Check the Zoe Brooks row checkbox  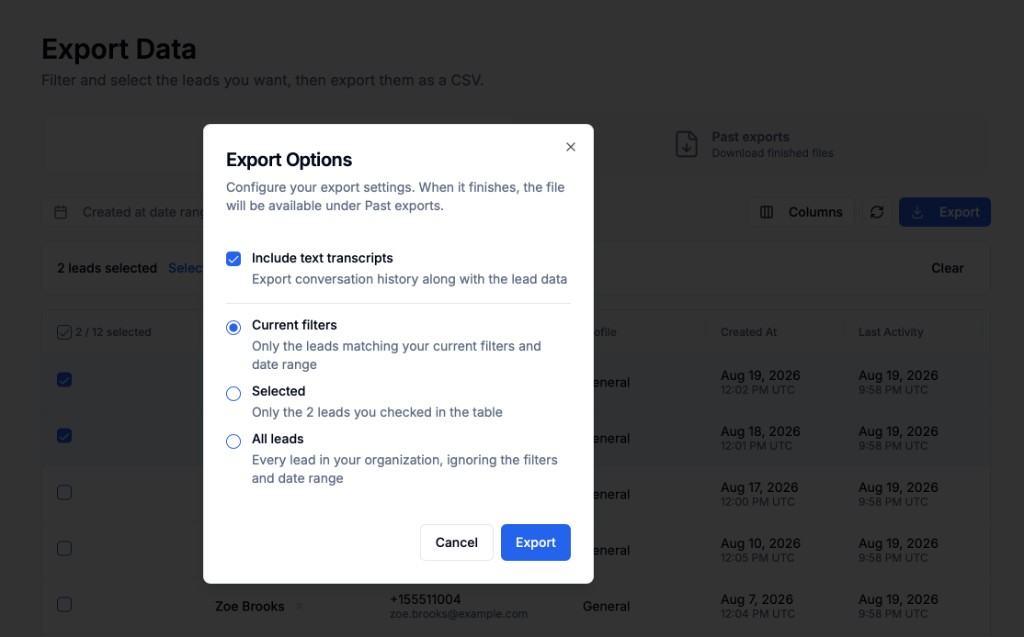tap(64, 604)
